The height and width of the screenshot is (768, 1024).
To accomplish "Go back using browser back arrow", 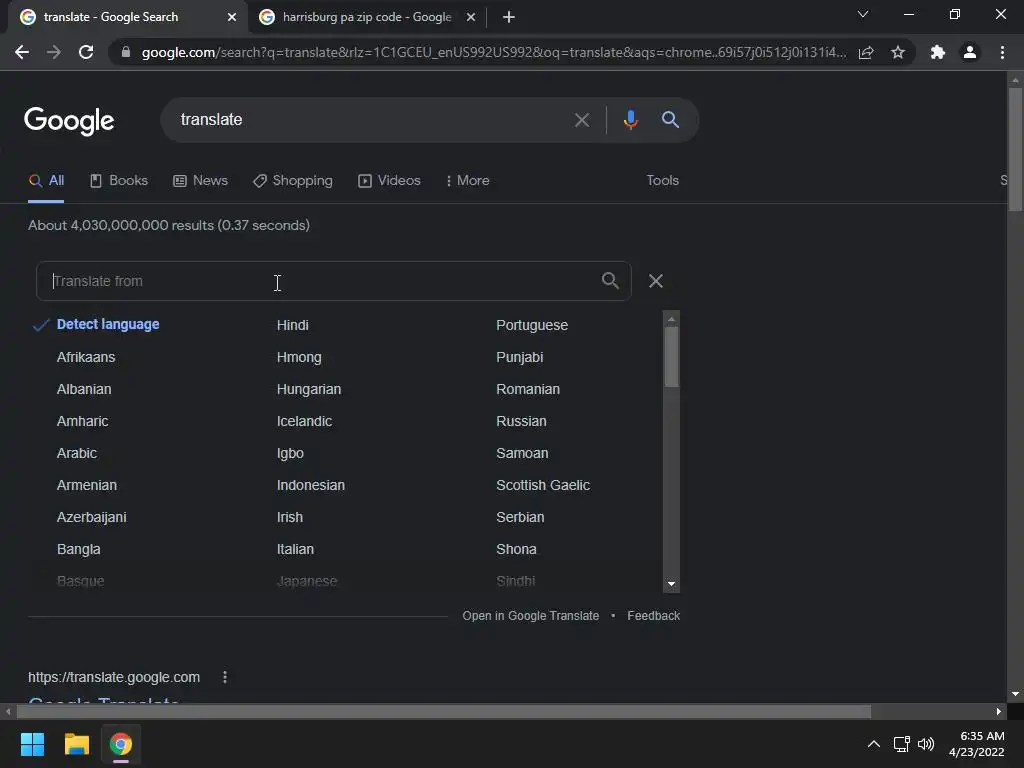I will [22, 52].
